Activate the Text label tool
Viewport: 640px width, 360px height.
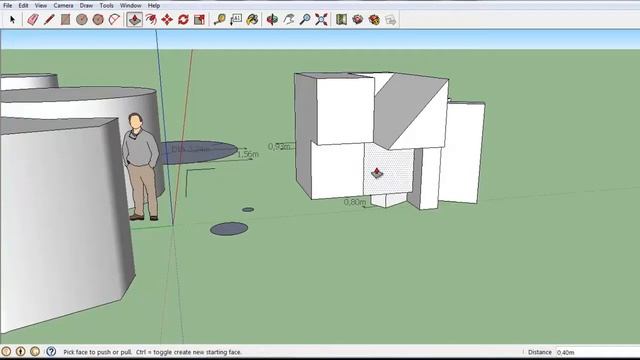[236, 19]
